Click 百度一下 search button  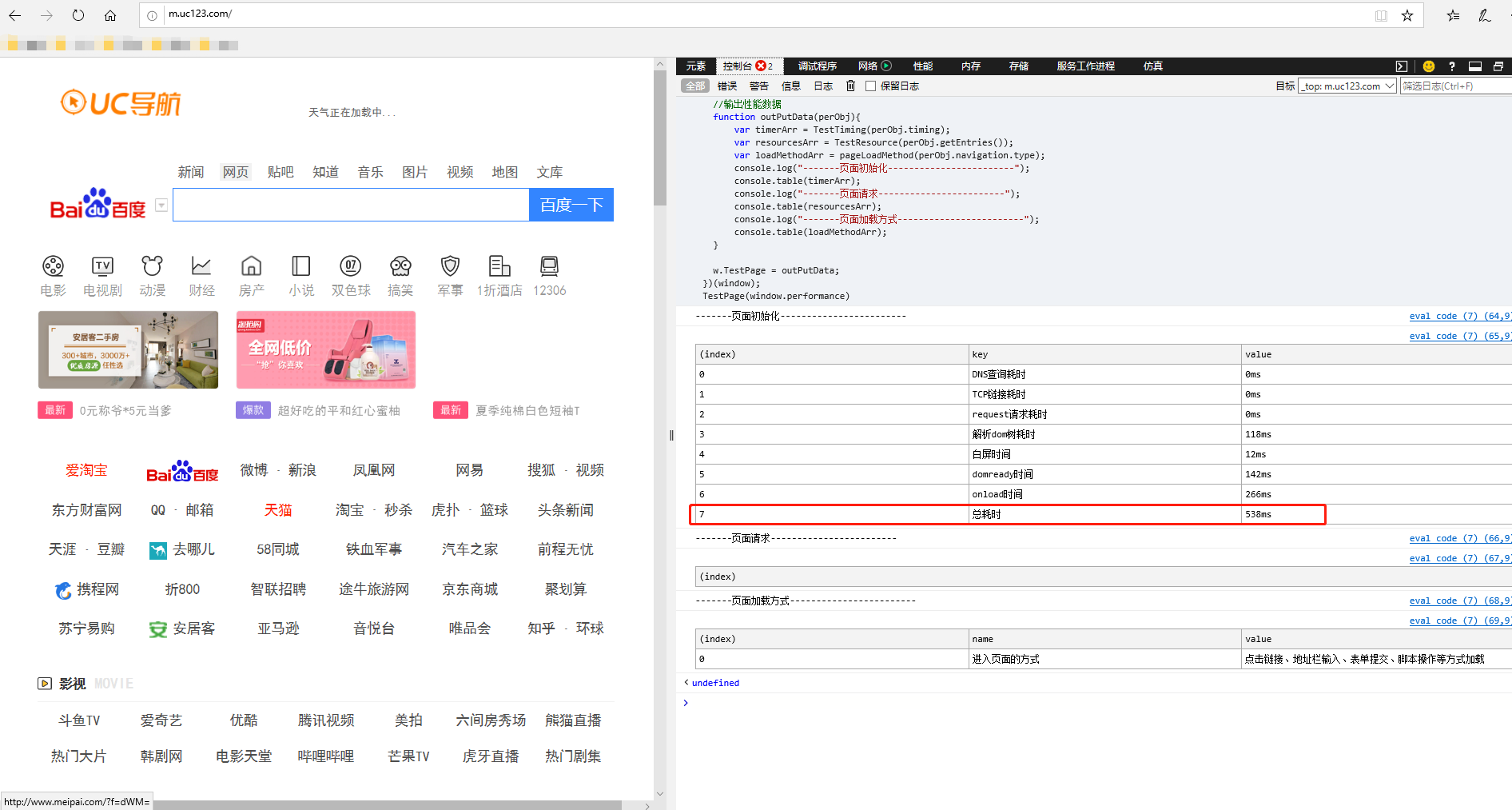point(571,205)
